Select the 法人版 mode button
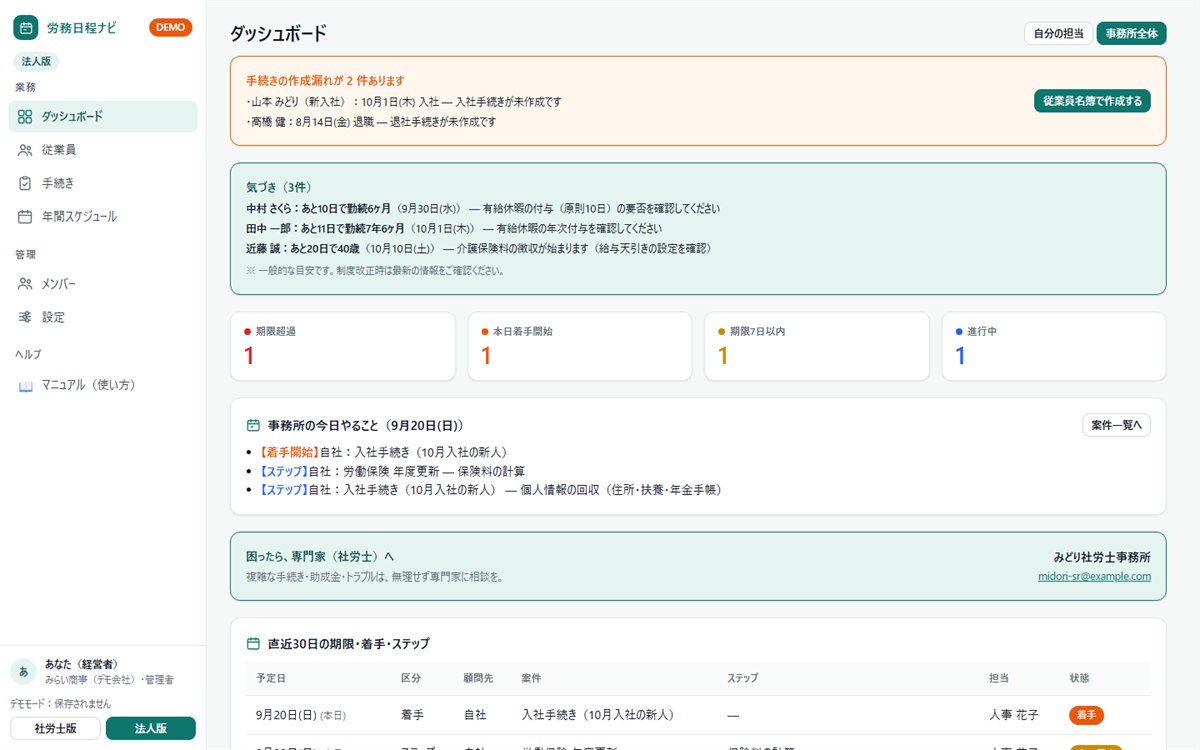Image resolution: width=1200 pixels, height=750 pixels. pos(151,728)
